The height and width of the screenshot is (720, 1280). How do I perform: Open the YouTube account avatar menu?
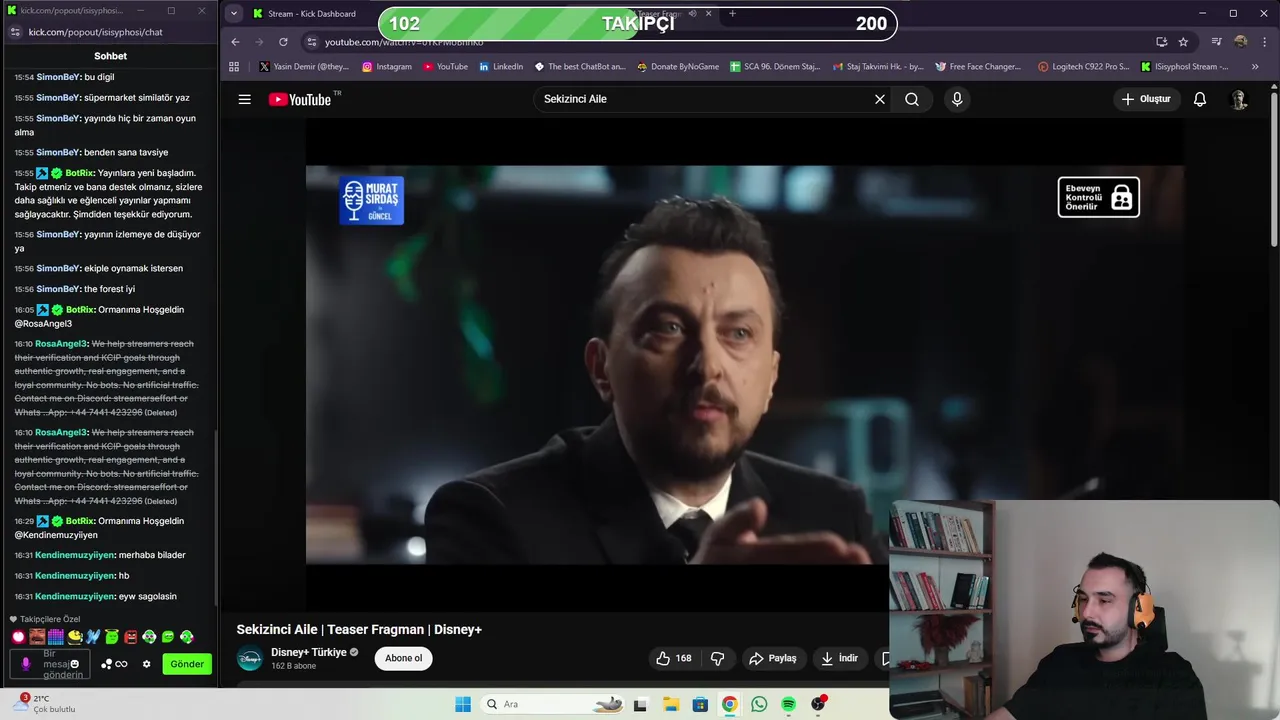pyautogui.click(x=1239, y=99)
